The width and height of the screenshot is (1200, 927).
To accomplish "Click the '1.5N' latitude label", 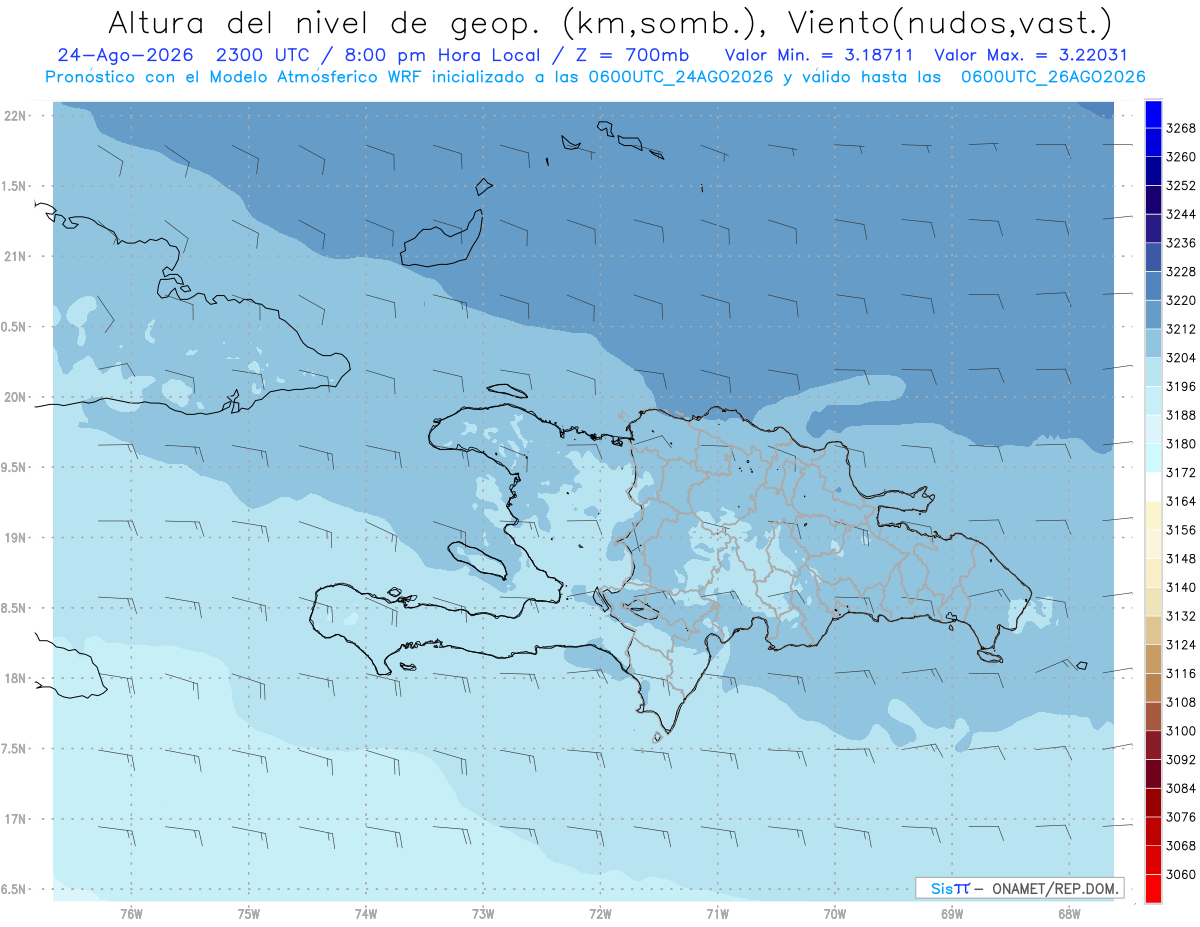I will (15, 187).
